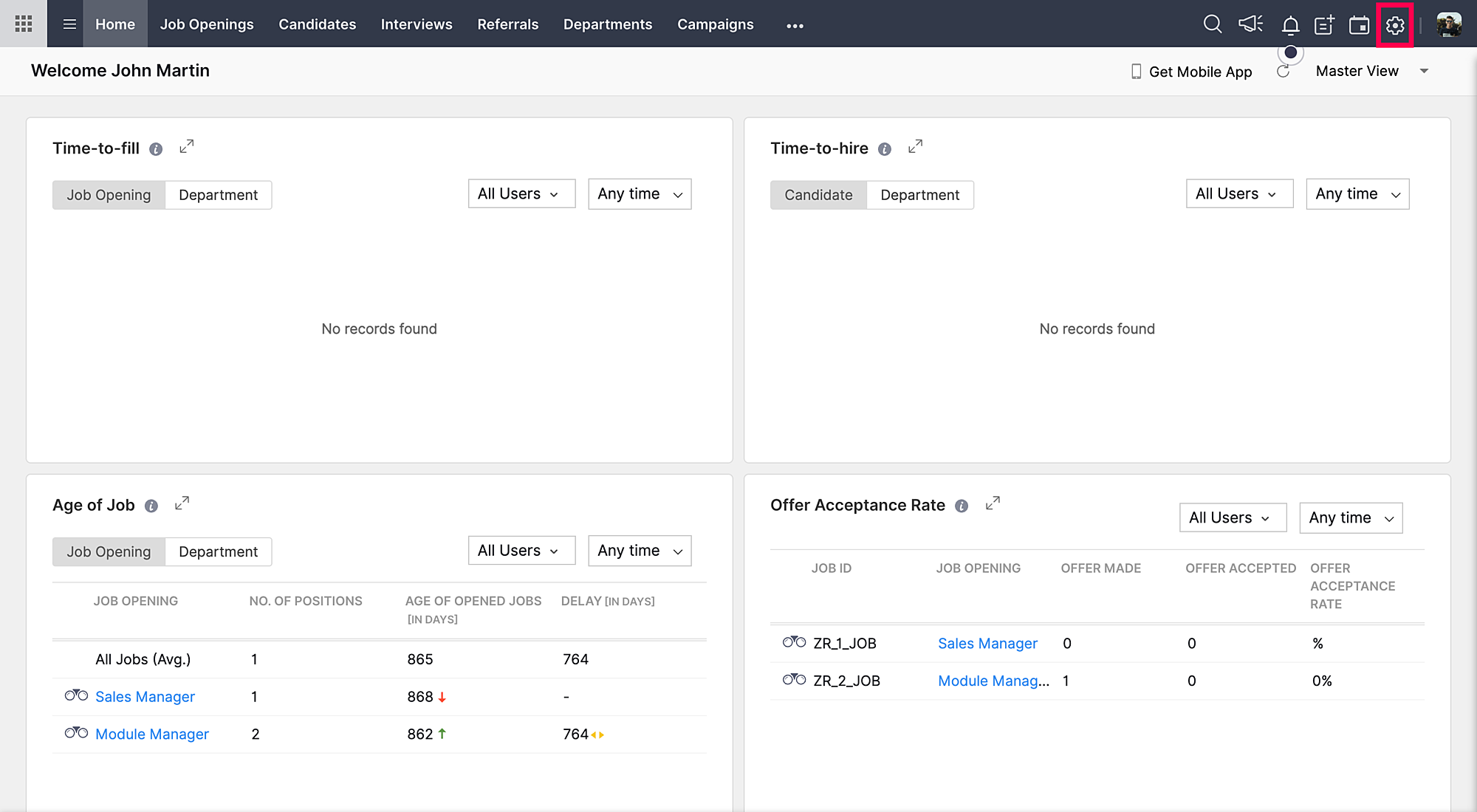The height and width of the screenshot is (812, 1477).
Task: Open the announcements megaphone icon
Action: [1250, 24]
